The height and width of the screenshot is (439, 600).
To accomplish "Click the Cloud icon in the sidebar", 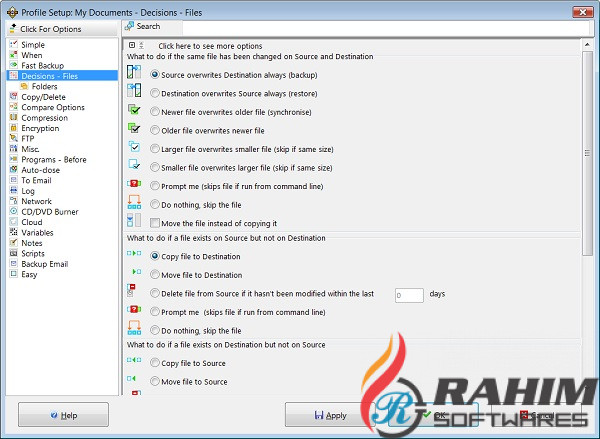I will [14, 222].
